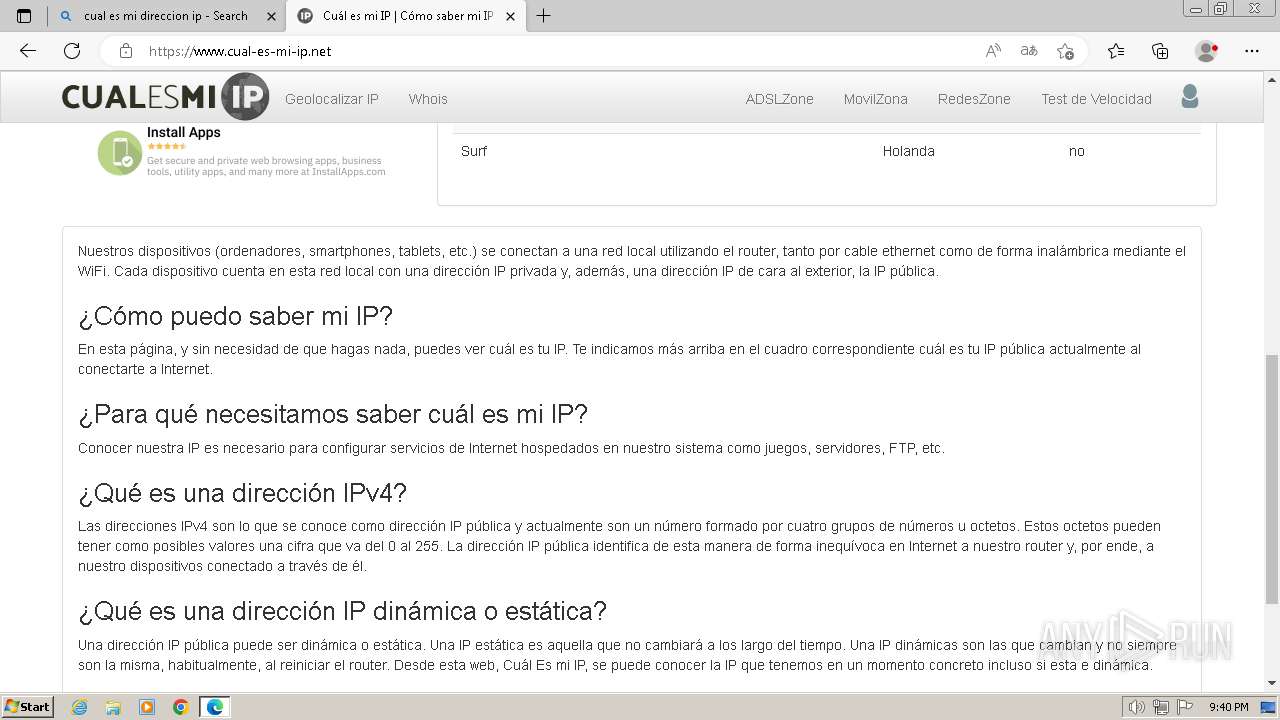Go to the RedesZone link
This screenshot has height=720, width=1280.
[974, 99]
